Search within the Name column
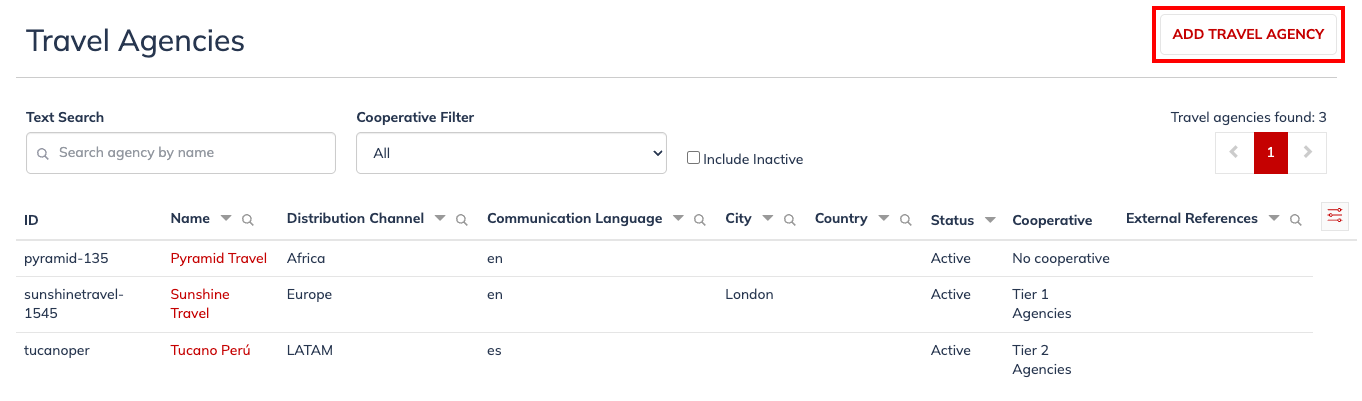The width and height of the screenshot is (1362, 401). 247,220
